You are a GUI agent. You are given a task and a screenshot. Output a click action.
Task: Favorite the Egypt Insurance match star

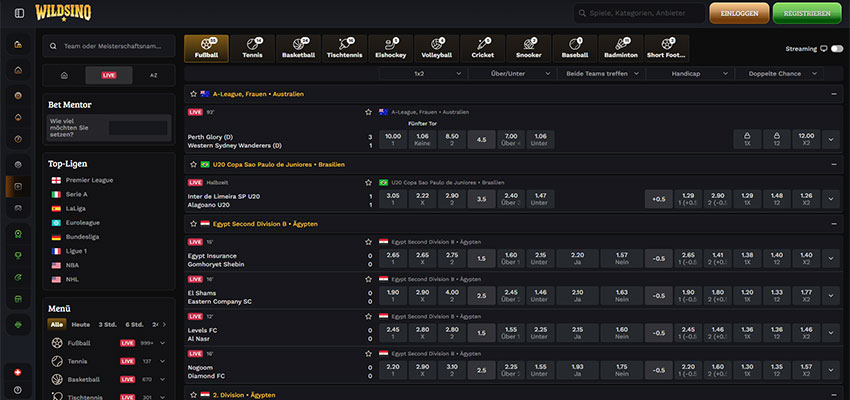(369, 242)
